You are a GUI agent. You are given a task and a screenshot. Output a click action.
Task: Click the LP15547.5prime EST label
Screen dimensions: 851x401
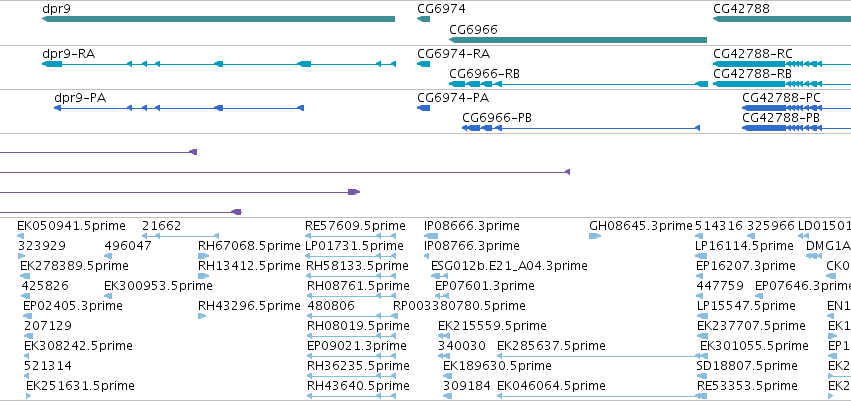click(x=744, y=305)
